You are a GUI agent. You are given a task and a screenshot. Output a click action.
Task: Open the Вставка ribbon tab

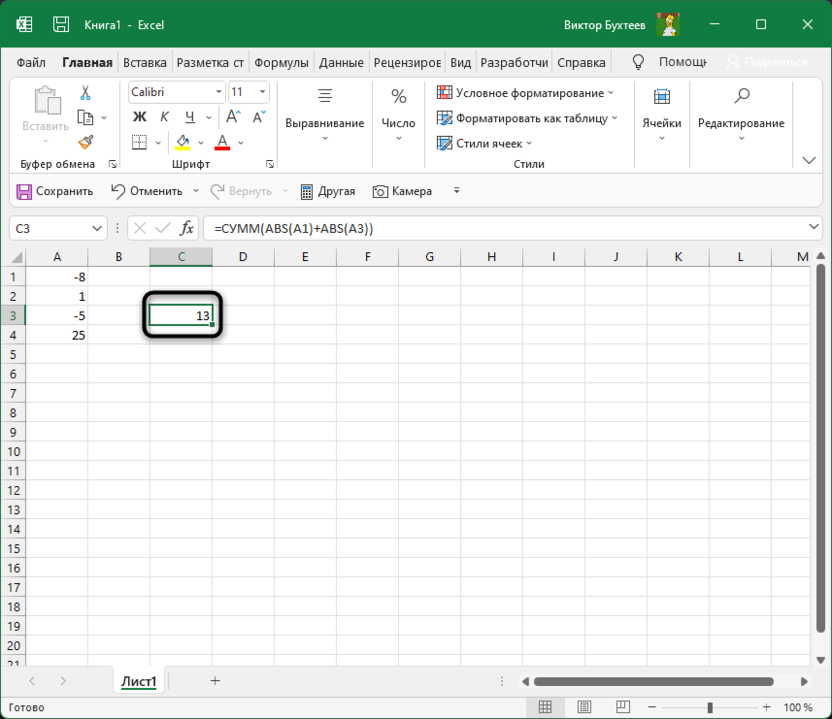point(145,62)
